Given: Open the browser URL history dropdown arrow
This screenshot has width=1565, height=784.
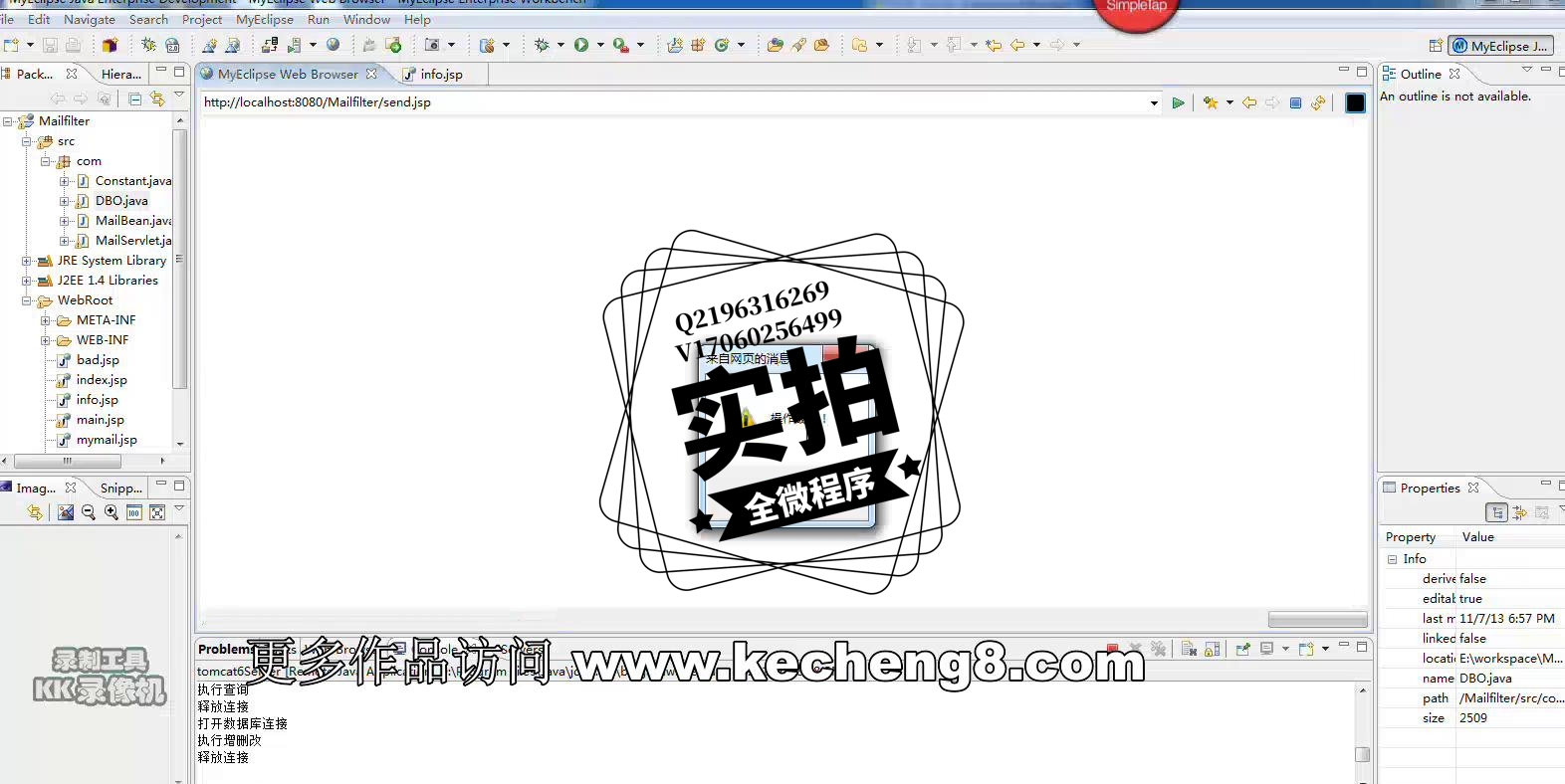Looking at the screenshot, I should point(1154,102).
